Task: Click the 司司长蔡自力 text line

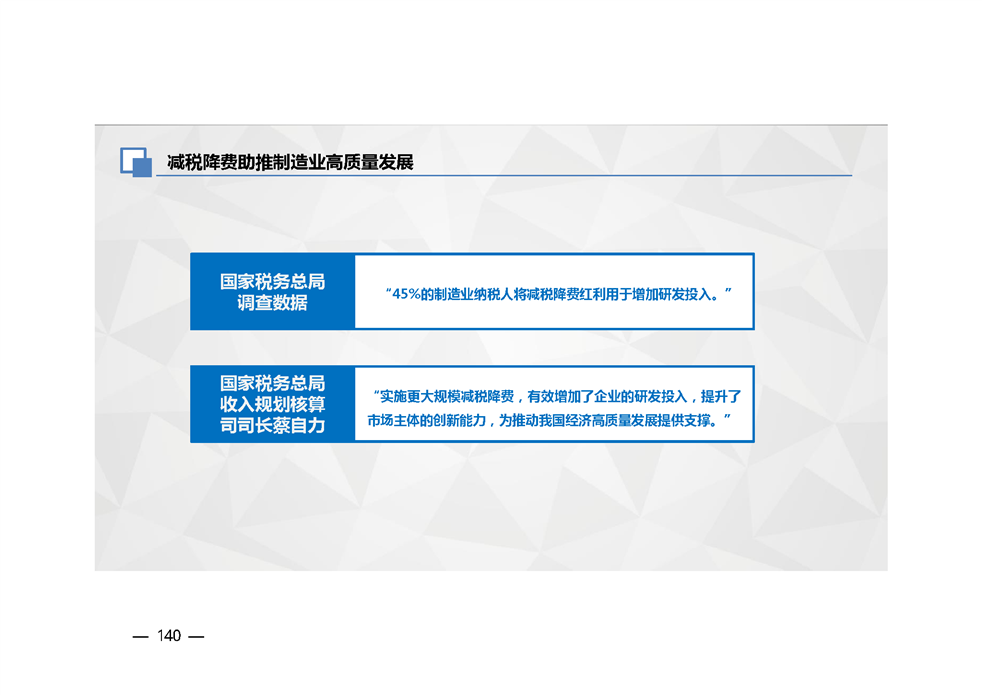Action: tap(272, 426)
